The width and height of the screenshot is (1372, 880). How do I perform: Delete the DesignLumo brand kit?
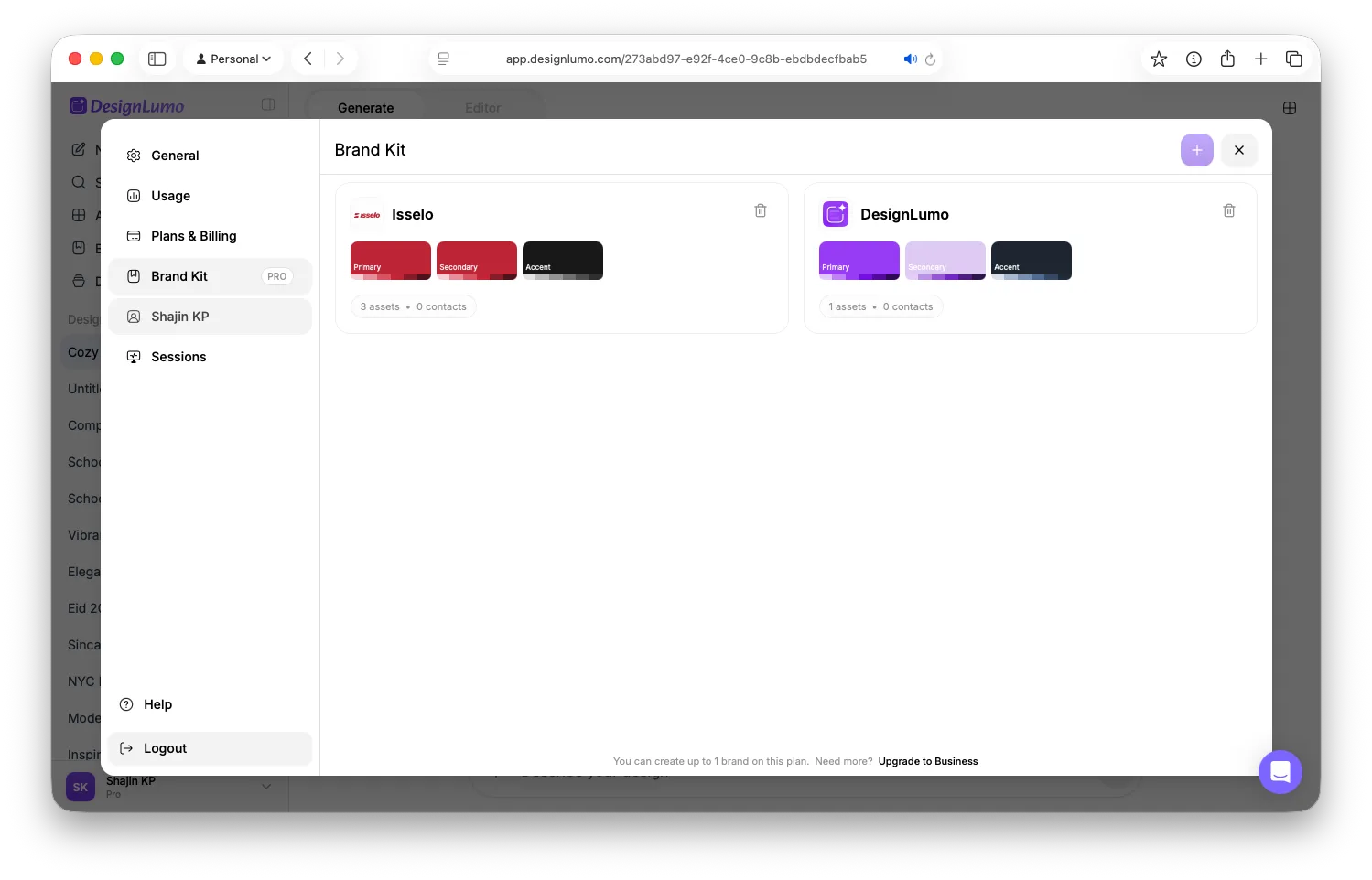1229,210
